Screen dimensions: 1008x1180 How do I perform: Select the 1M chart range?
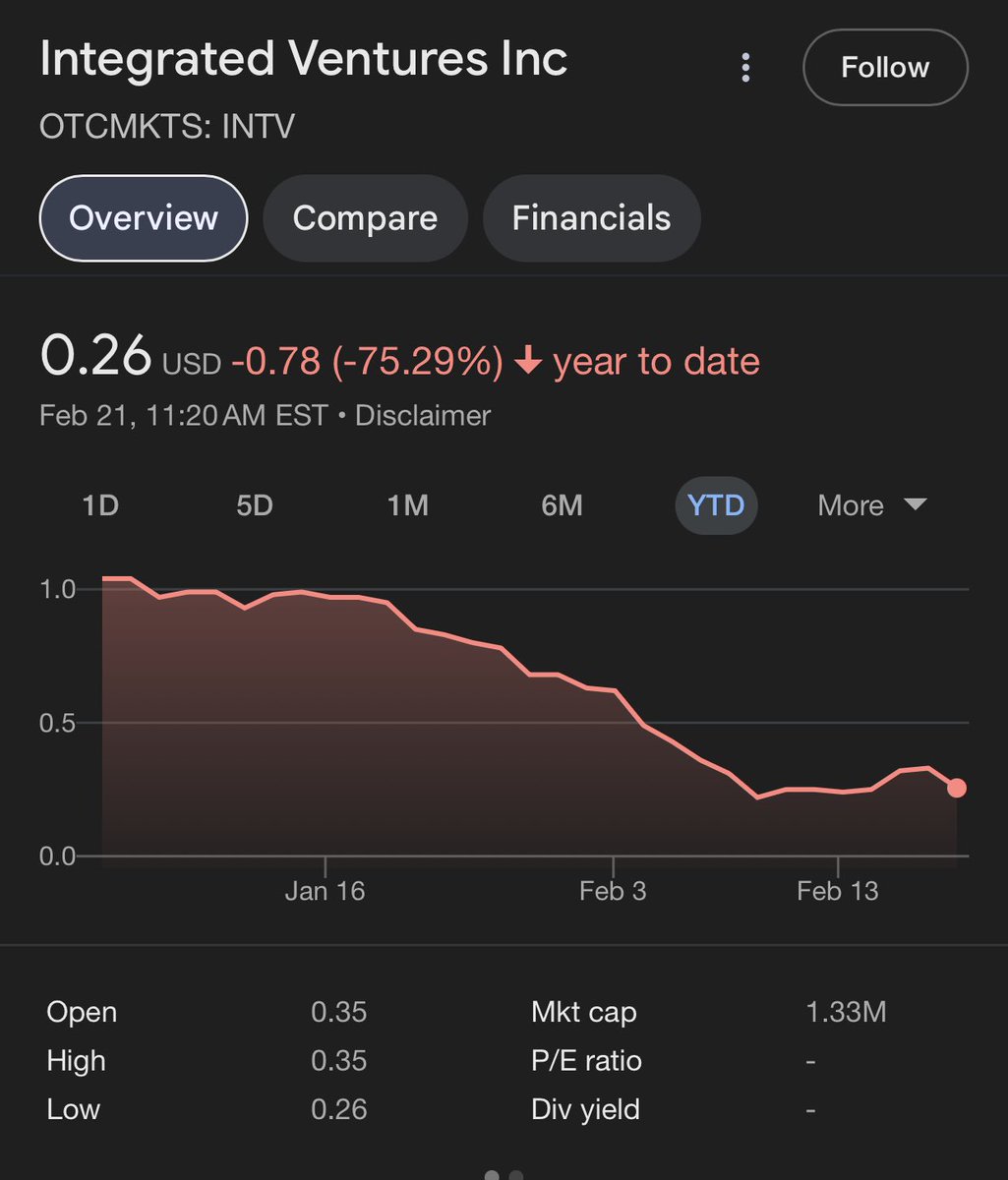coord(407,505)
